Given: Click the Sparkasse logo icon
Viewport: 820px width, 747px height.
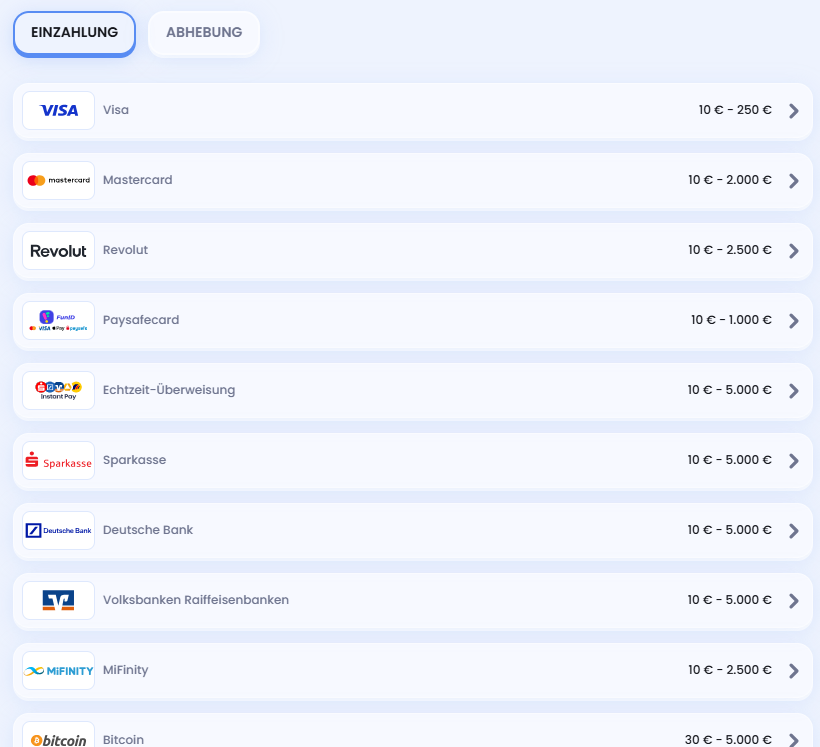Looking at the screenshot, I should point(59,461).
